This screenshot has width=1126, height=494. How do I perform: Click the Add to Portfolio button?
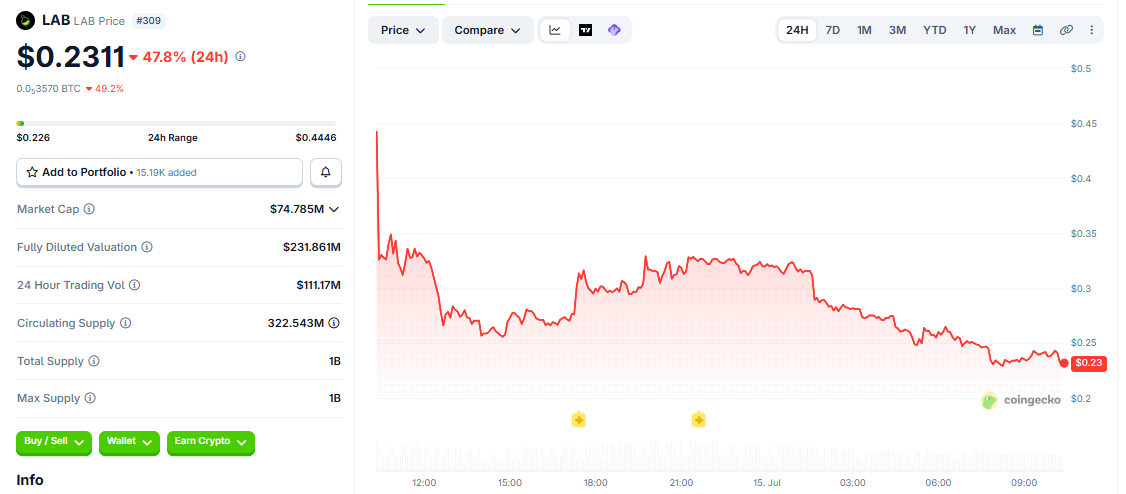159,172
